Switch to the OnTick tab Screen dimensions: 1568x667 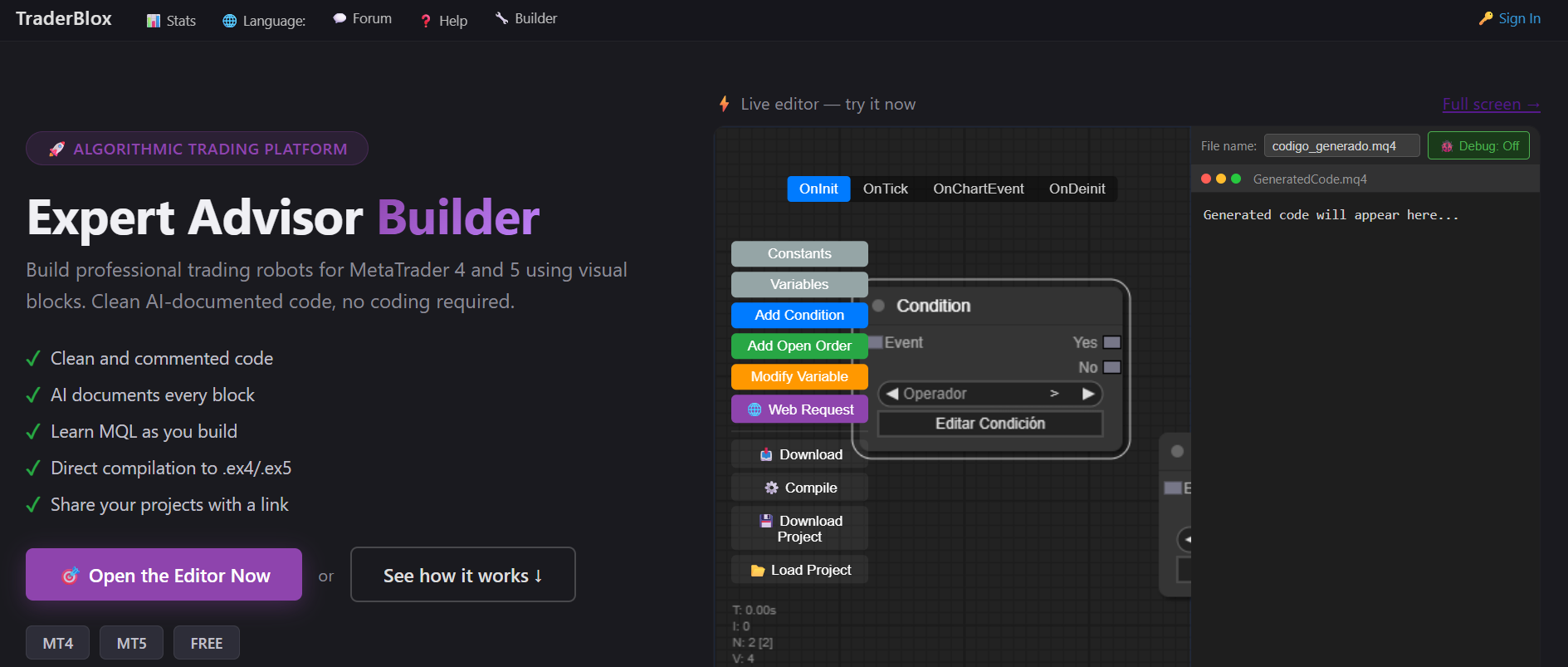coord(886,189)
